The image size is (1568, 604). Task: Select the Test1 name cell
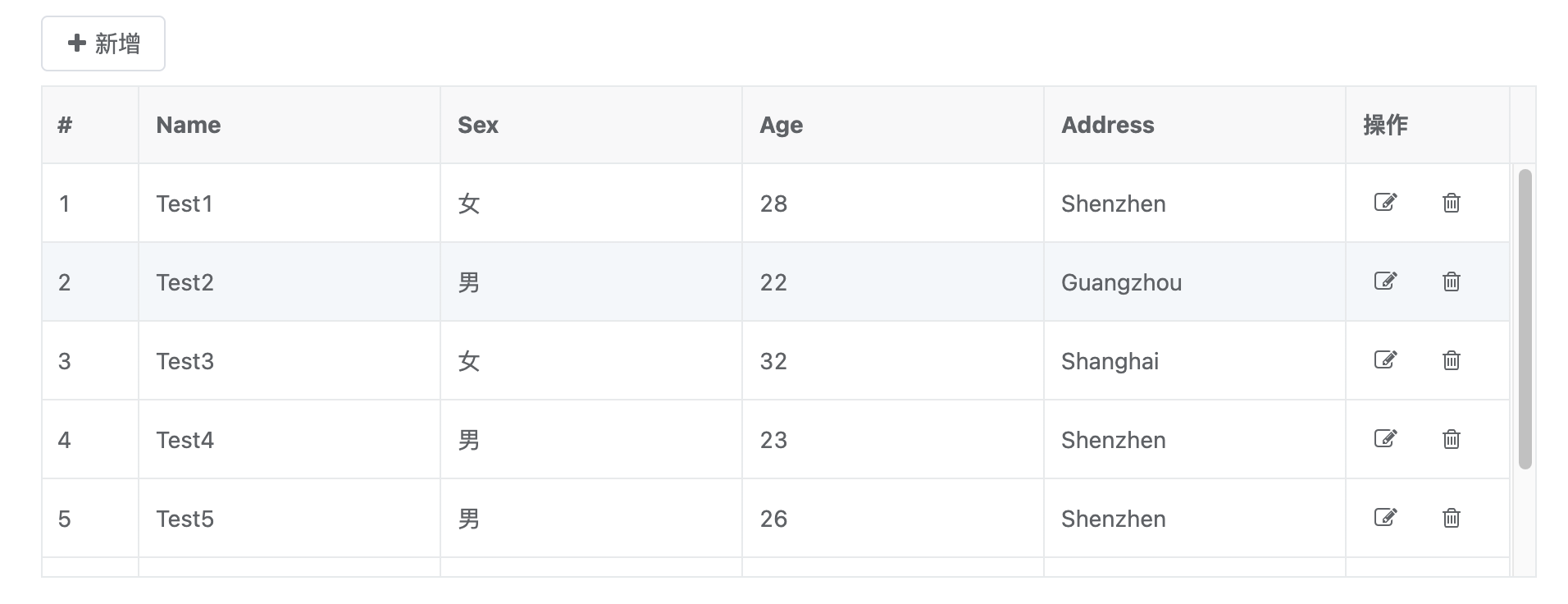(x=289, y=203)
